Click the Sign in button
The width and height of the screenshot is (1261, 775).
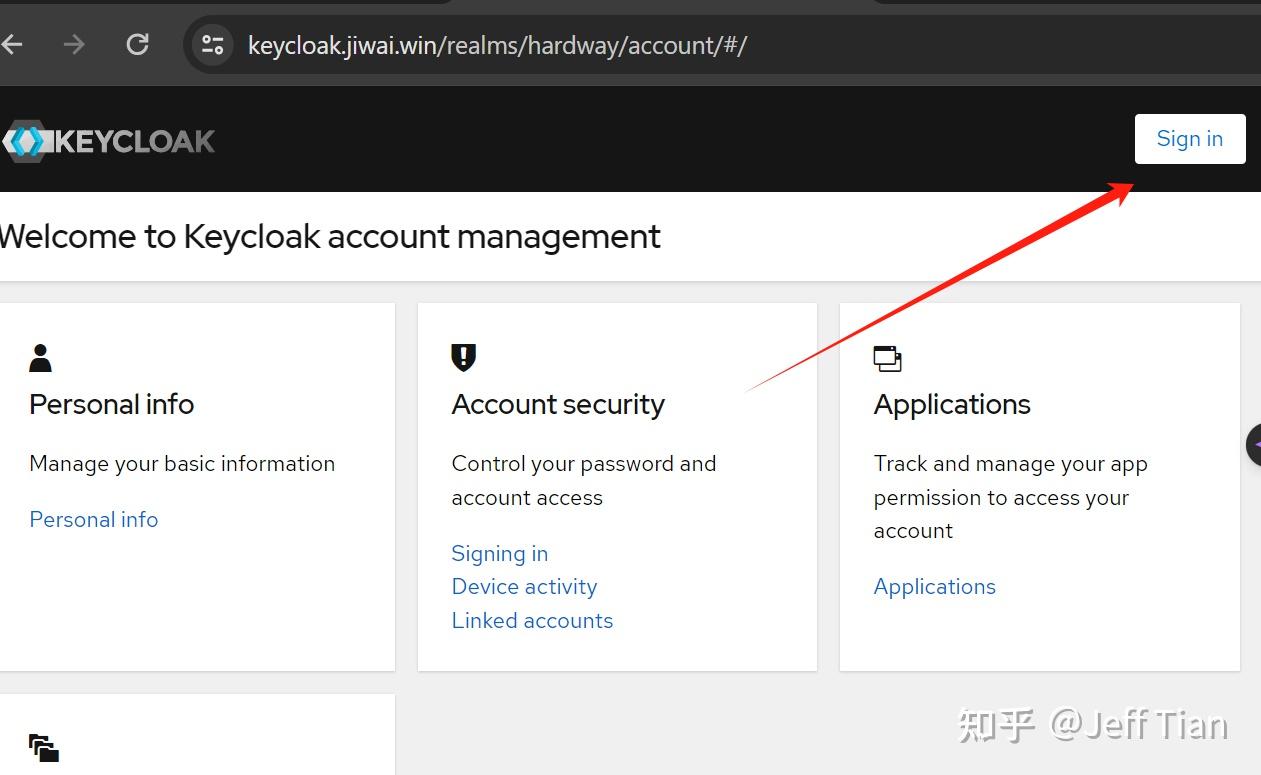[1189, 138]
